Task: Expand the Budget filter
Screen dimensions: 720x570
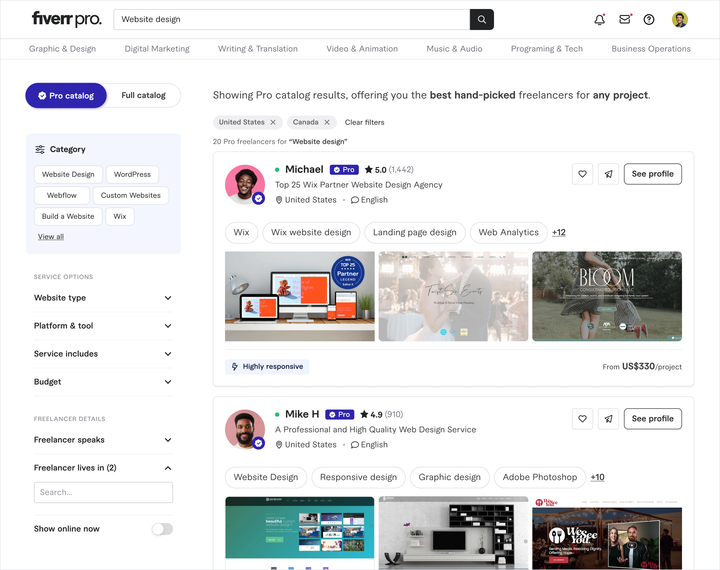Action: tap(103, 382)
